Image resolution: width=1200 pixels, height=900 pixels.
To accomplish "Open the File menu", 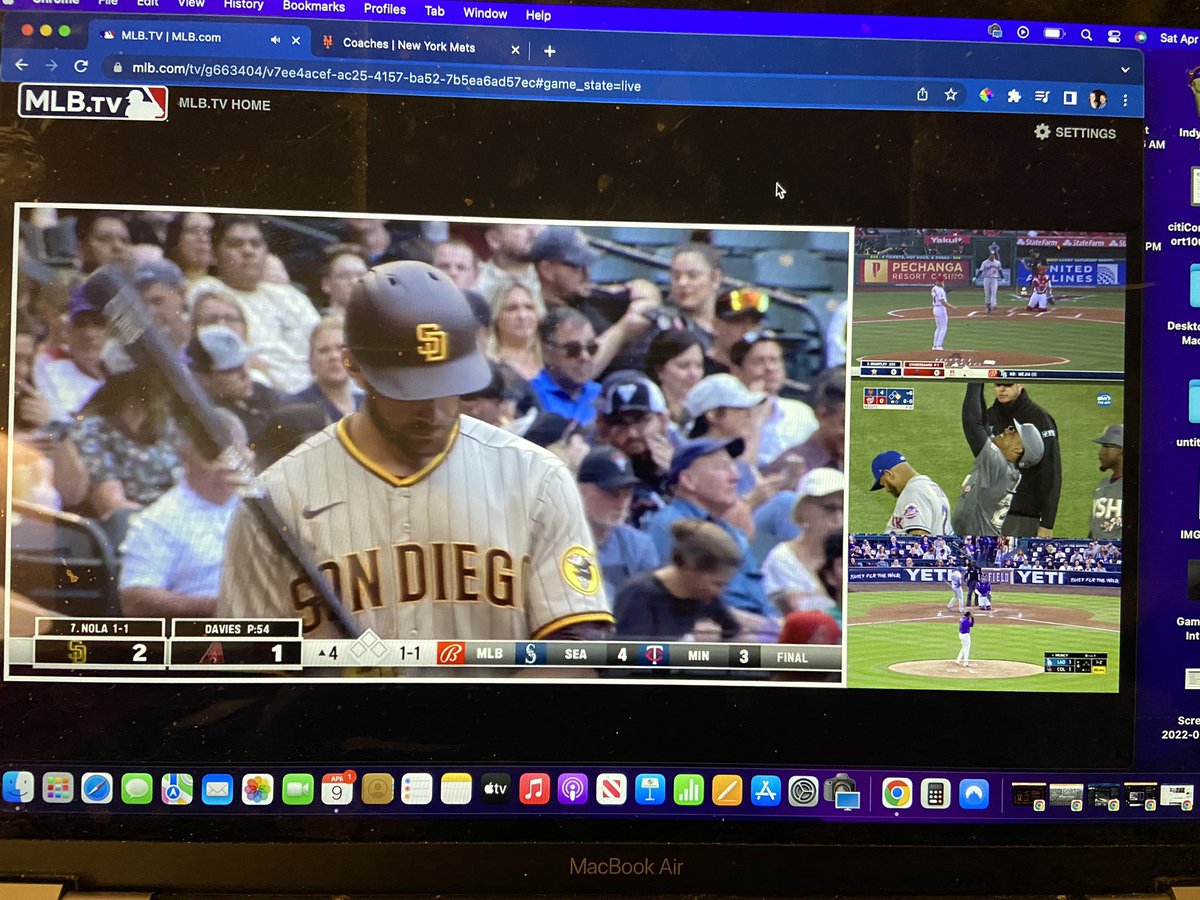I will (107, 3).
